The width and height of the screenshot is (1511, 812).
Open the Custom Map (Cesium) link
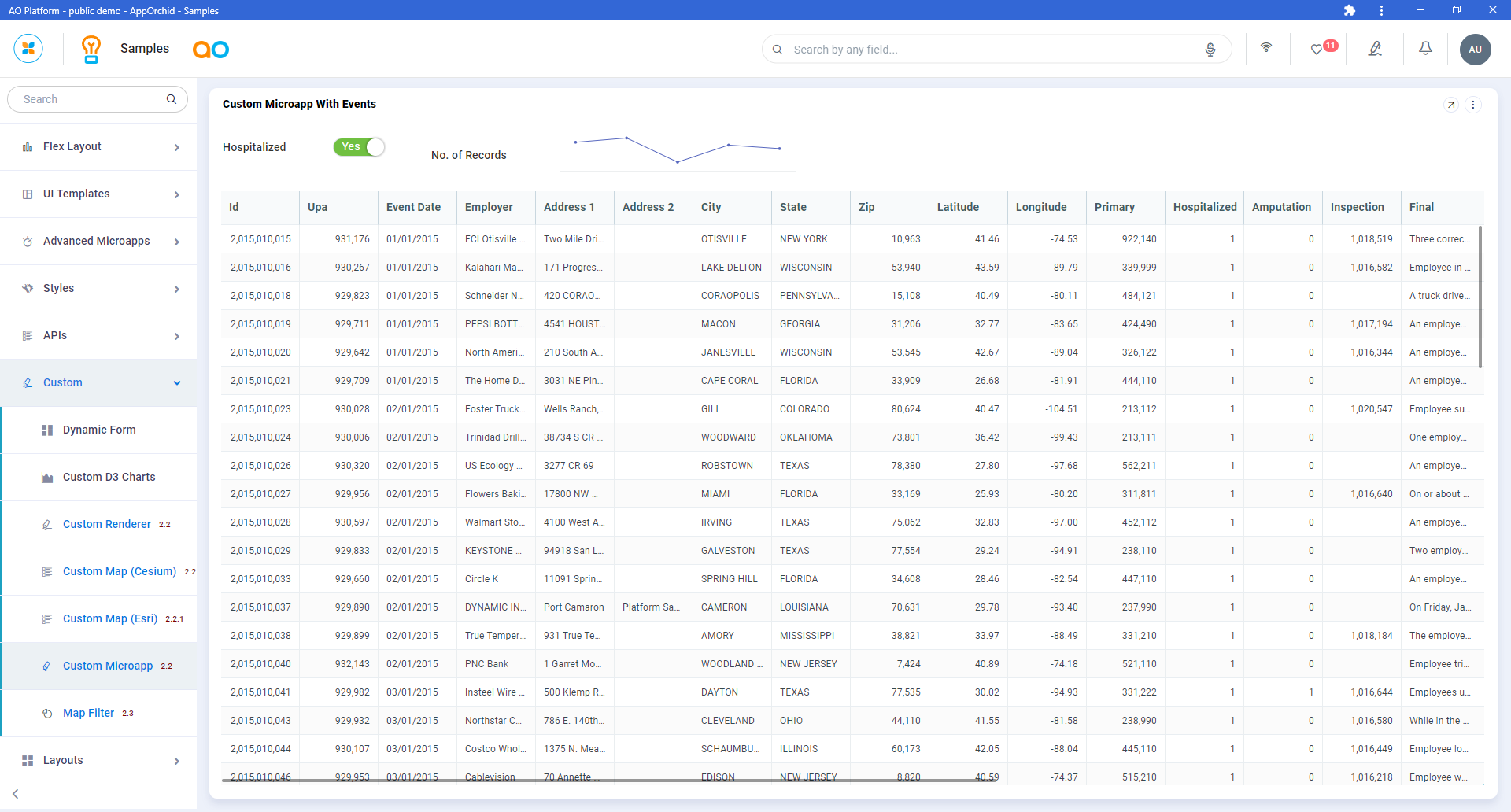[x=120, y=572]
